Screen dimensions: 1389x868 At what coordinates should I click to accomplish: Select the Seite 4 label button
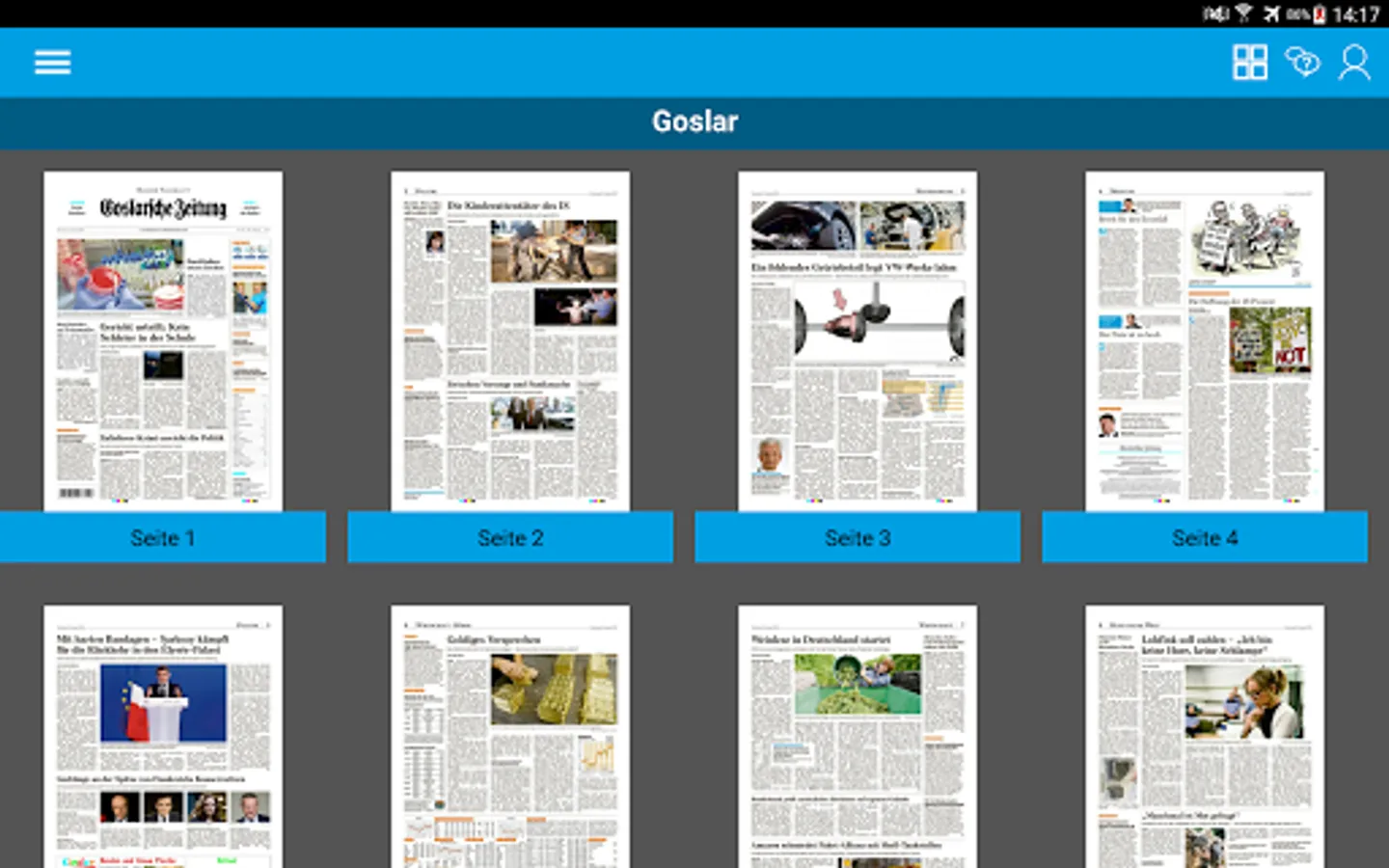(x=1205, y=537)
